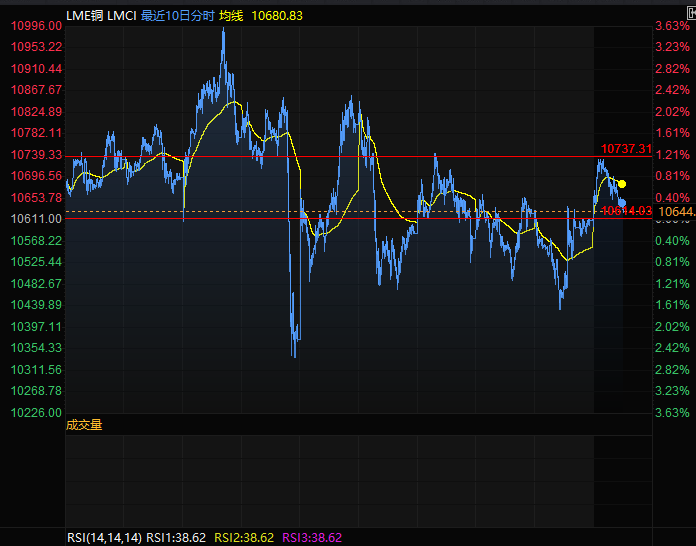Viewport: 696px width, 546px height.
Task: Click the yellow RSI2:38.62 value
Action: [x=244, y=538]
